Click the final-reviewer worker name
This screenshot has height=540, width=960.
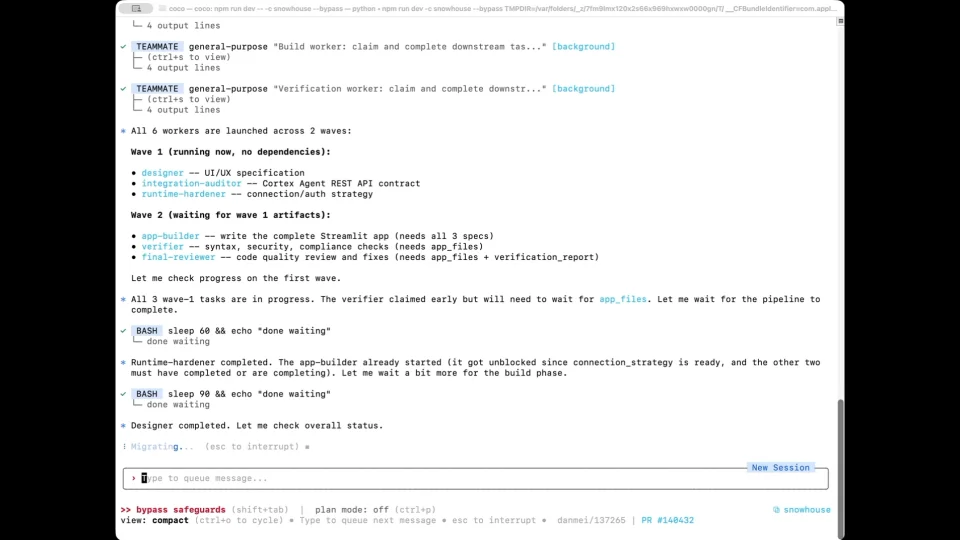[178, 257]
